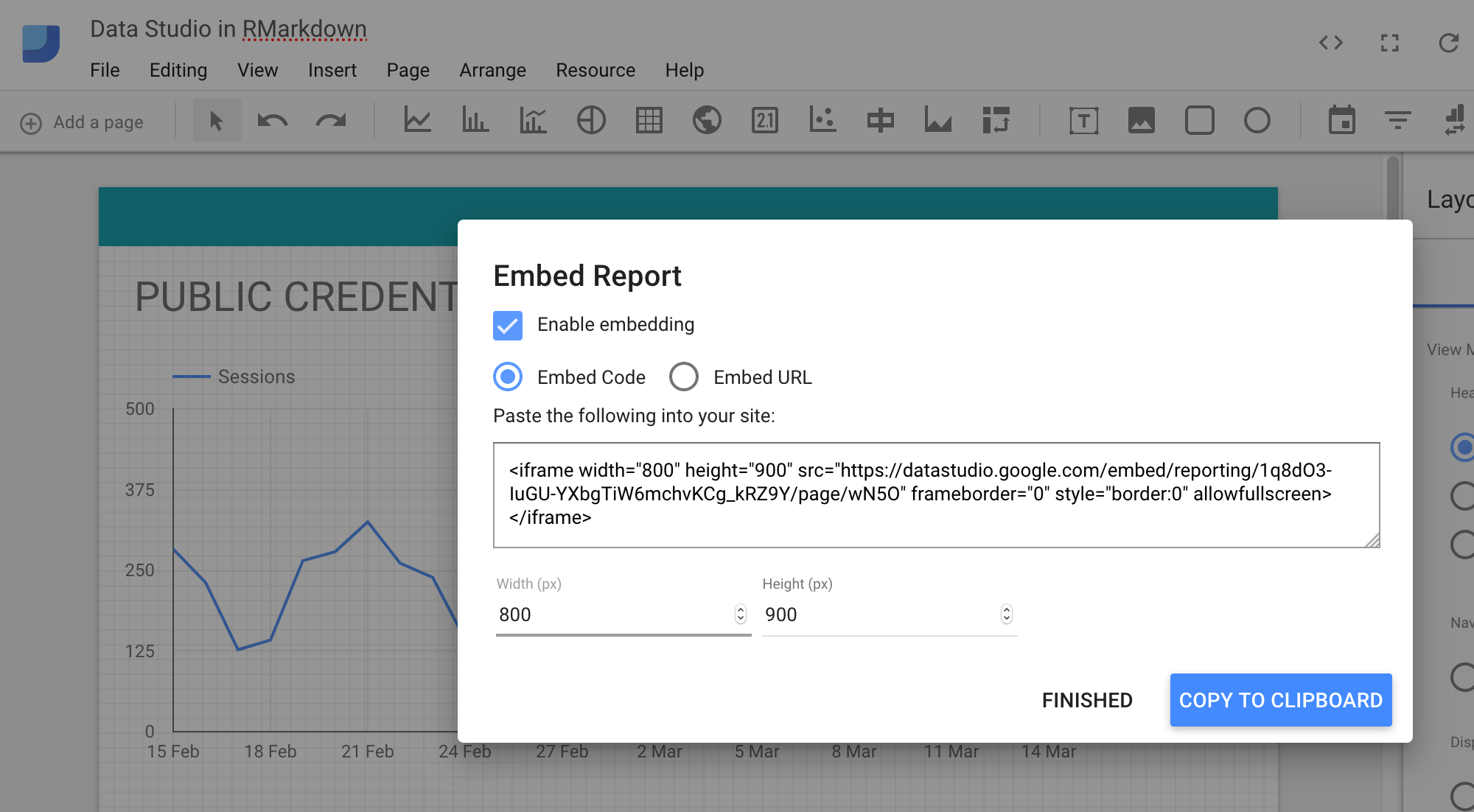
Task: Select the Embed Code radio button
Action: click(x=508, y=378)
